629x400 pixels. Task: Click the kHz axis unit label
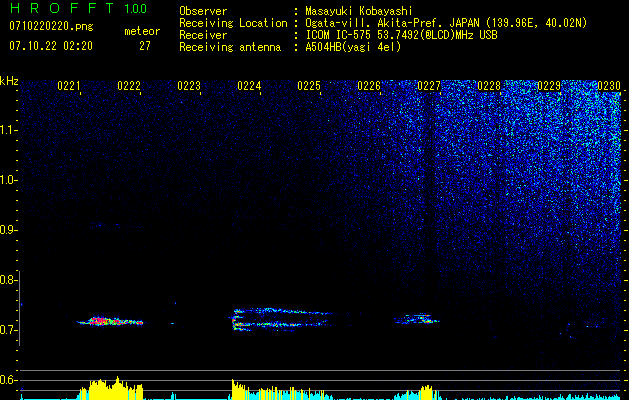(9, 81)
